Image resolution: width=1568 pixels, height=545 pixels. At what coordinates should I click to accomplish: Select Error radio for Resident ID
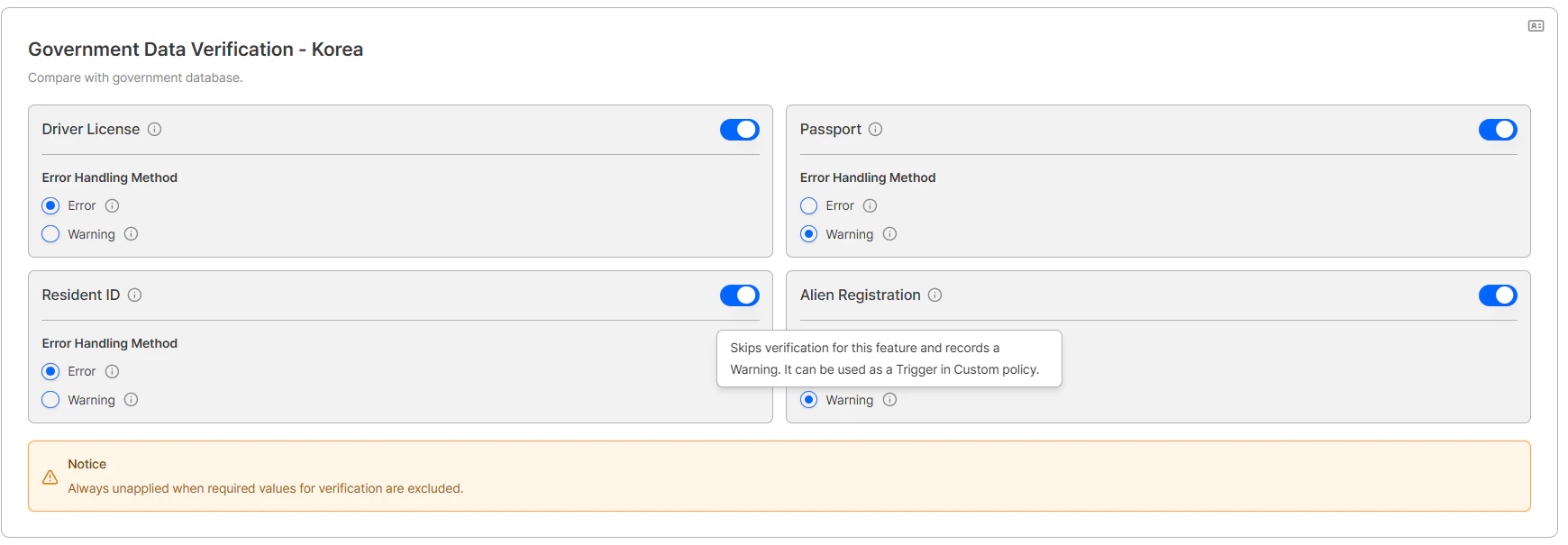tap(51, 372)
